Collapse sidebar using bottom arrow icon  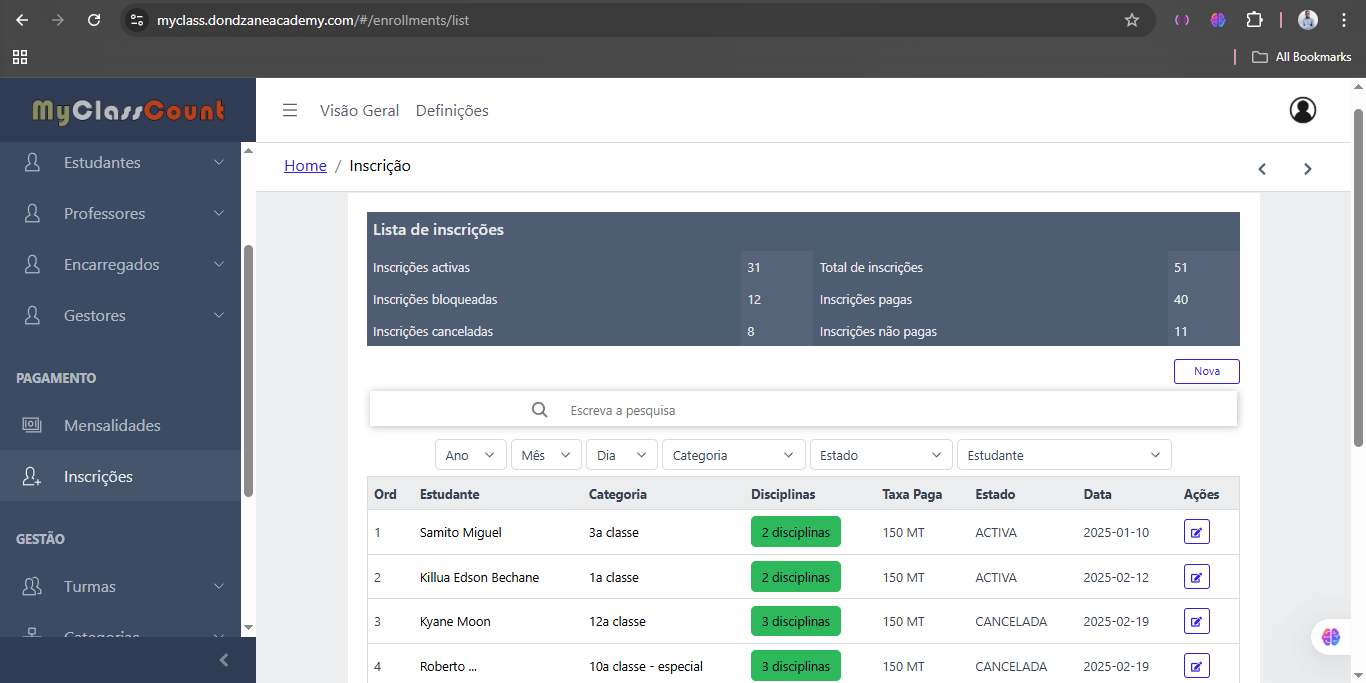click(224, 660)
